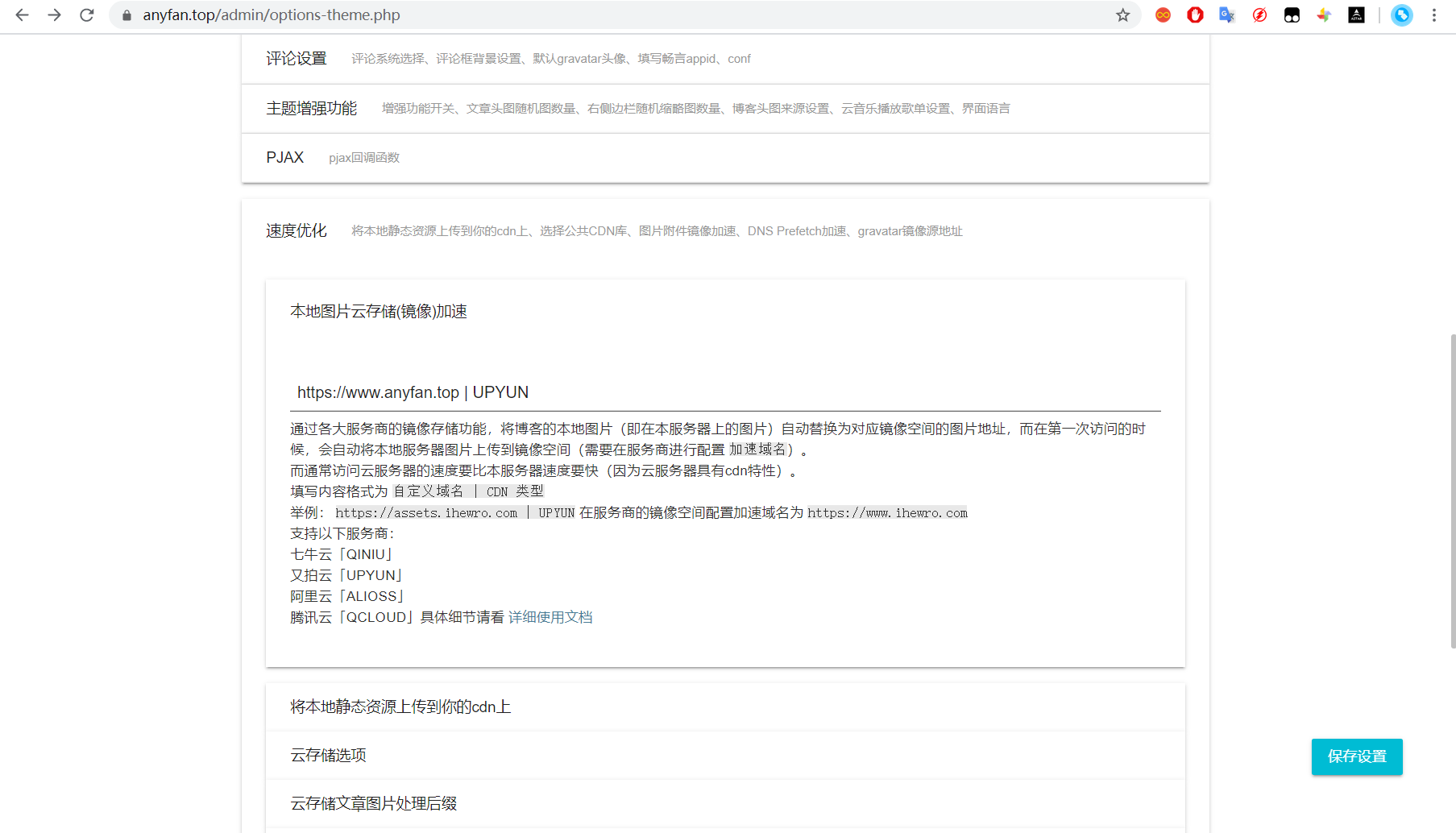The width and height of the screenshot is (1456, 833).
Task: Open the red lightning circle extension
Action: 1259,15
